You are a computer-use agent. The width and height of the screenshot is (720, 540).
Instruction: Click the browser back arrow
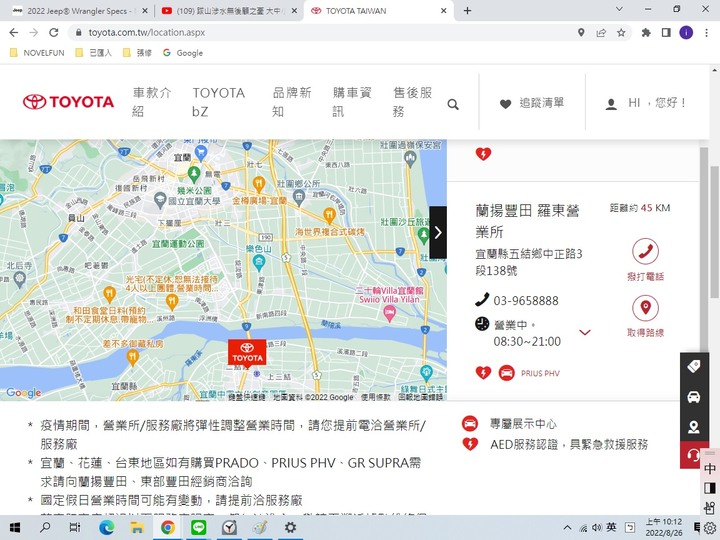[14, 33]
